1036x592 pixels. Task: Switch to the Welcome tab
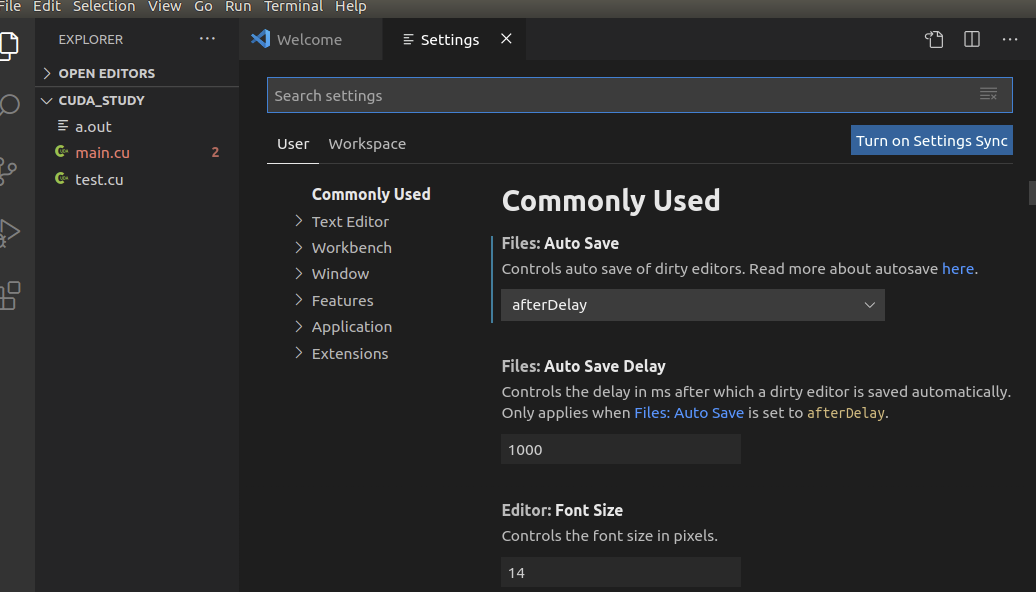310,39
